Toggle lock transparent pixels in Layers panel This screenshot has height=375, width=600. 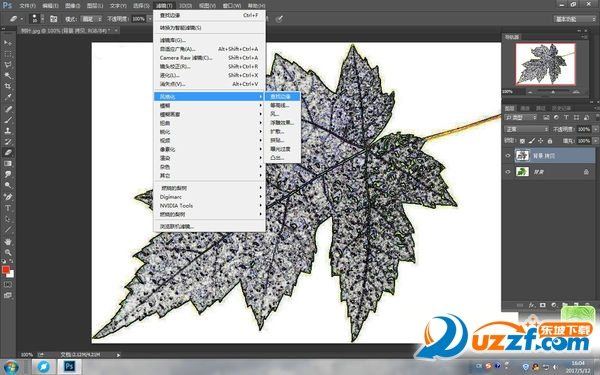click(522, 141)
